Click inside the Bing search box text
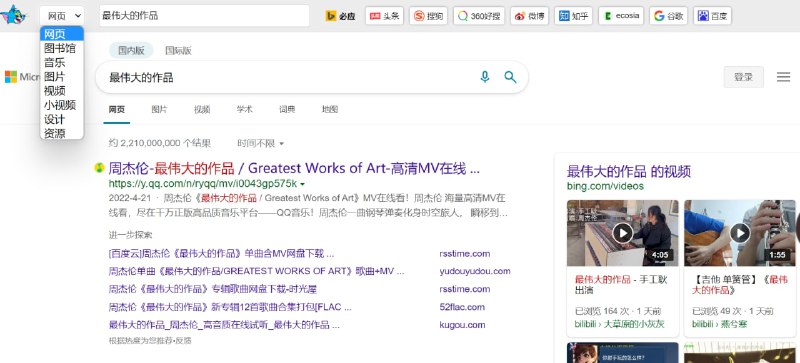 pos(141,78)
